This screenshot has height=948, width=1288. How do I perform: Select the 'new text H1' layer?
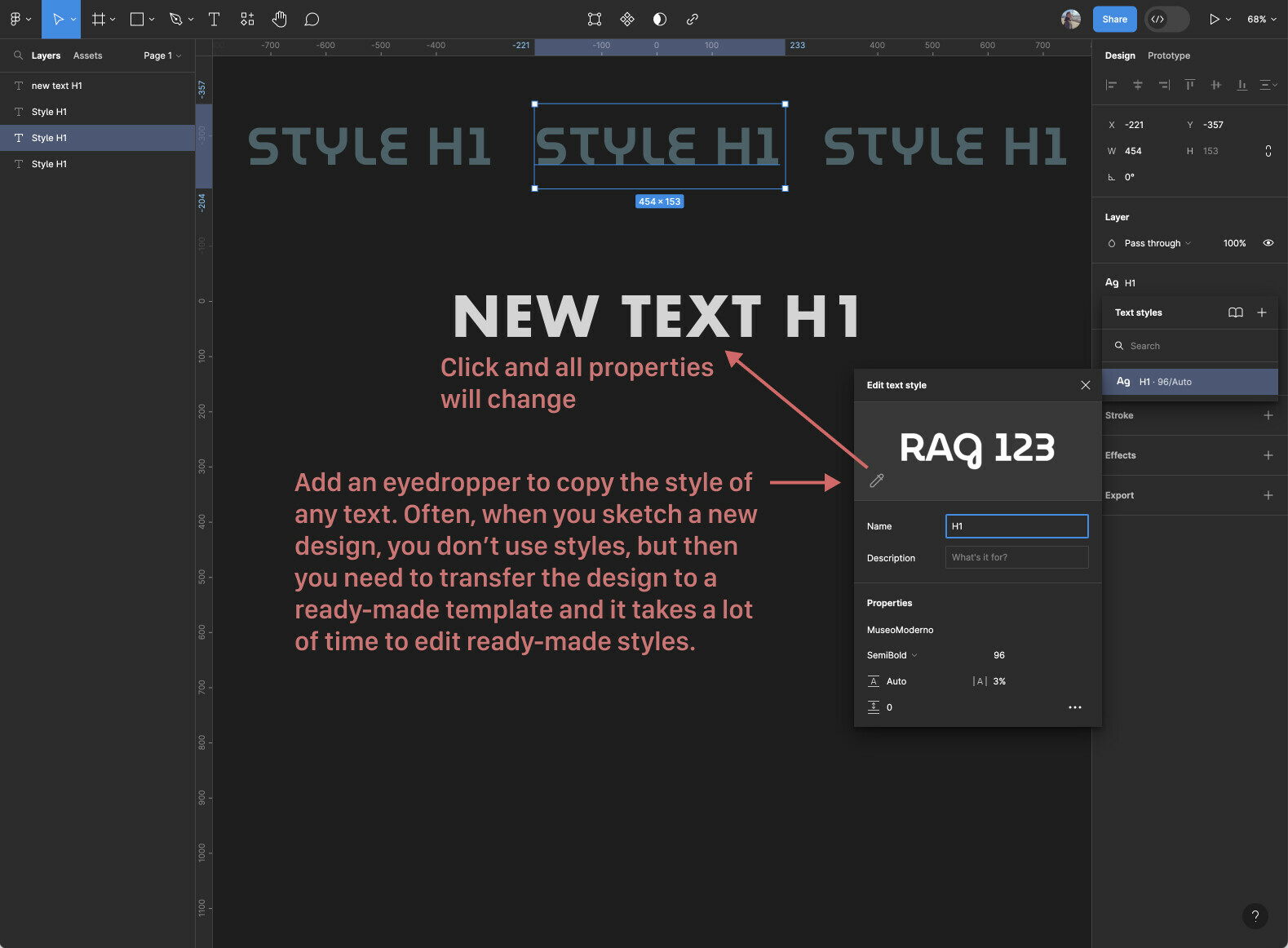click(x=98, y=86)
